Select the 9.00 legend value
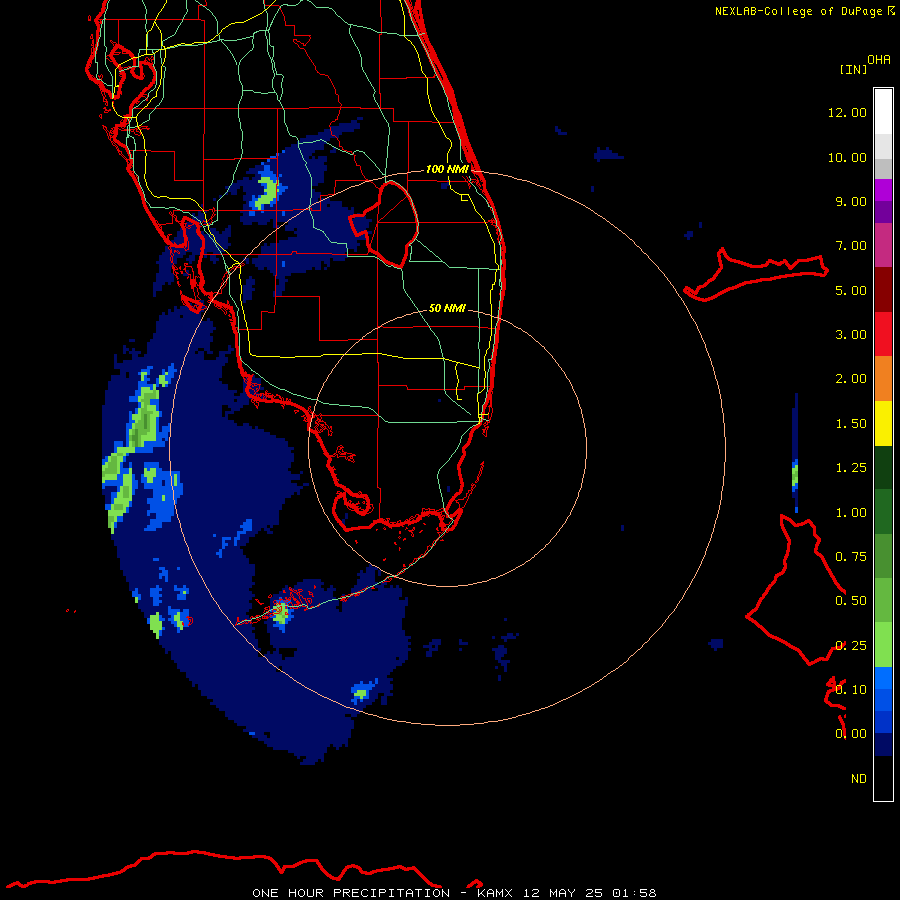 (851, 201)
